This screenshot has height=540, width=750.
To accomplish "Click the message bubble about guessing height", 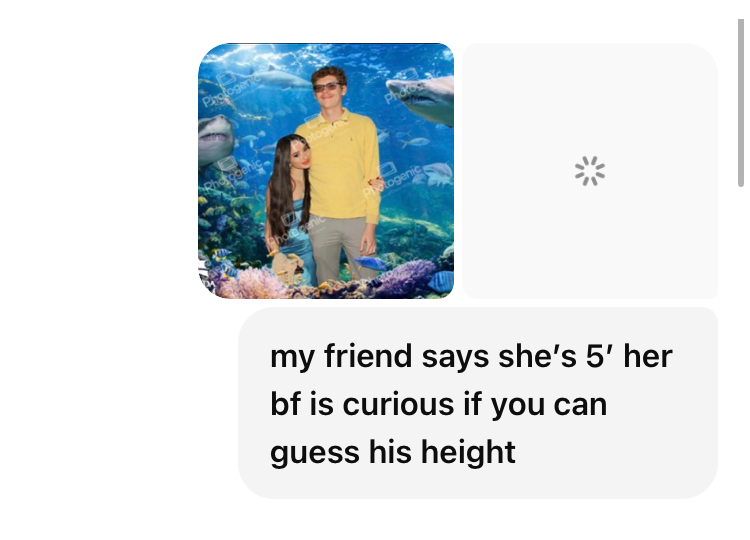I will pyautogui.click(x=478, y=403).
